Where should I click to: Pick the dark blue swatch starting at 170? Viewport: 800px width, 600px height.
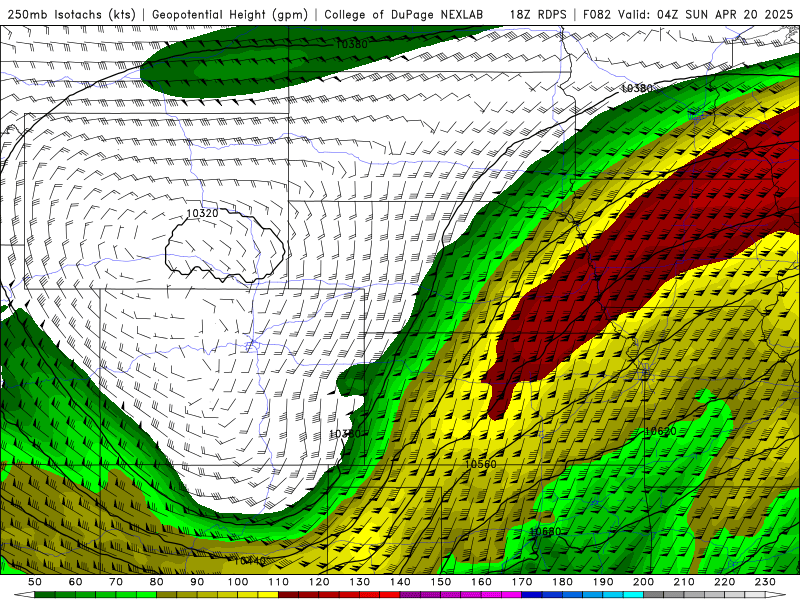(x=532, y=595)
